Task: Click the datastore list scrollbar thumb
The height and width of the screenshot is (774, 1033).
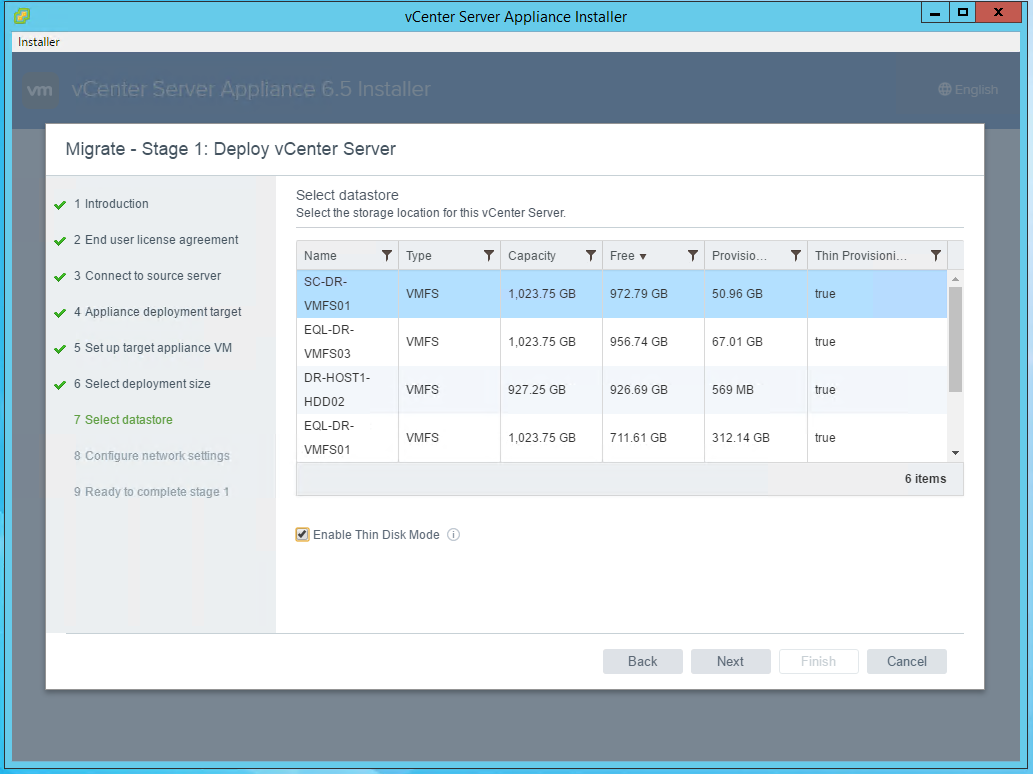Action: pos(955,339)
